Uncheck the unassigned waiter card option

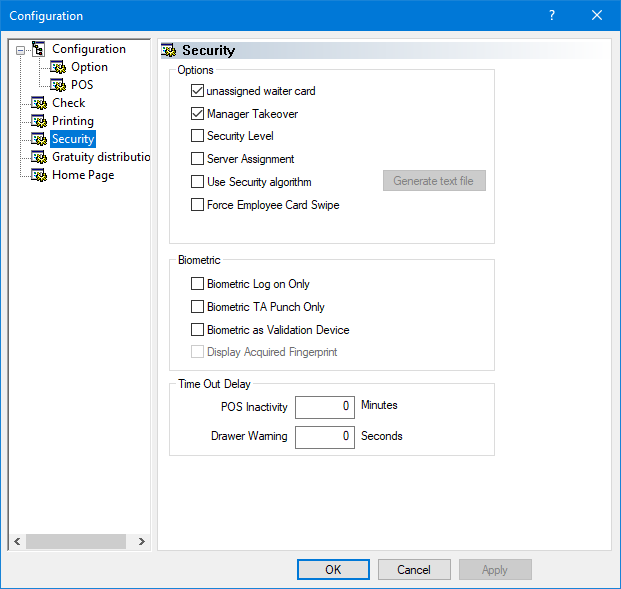pyautogui.click(x=197, y=91)
